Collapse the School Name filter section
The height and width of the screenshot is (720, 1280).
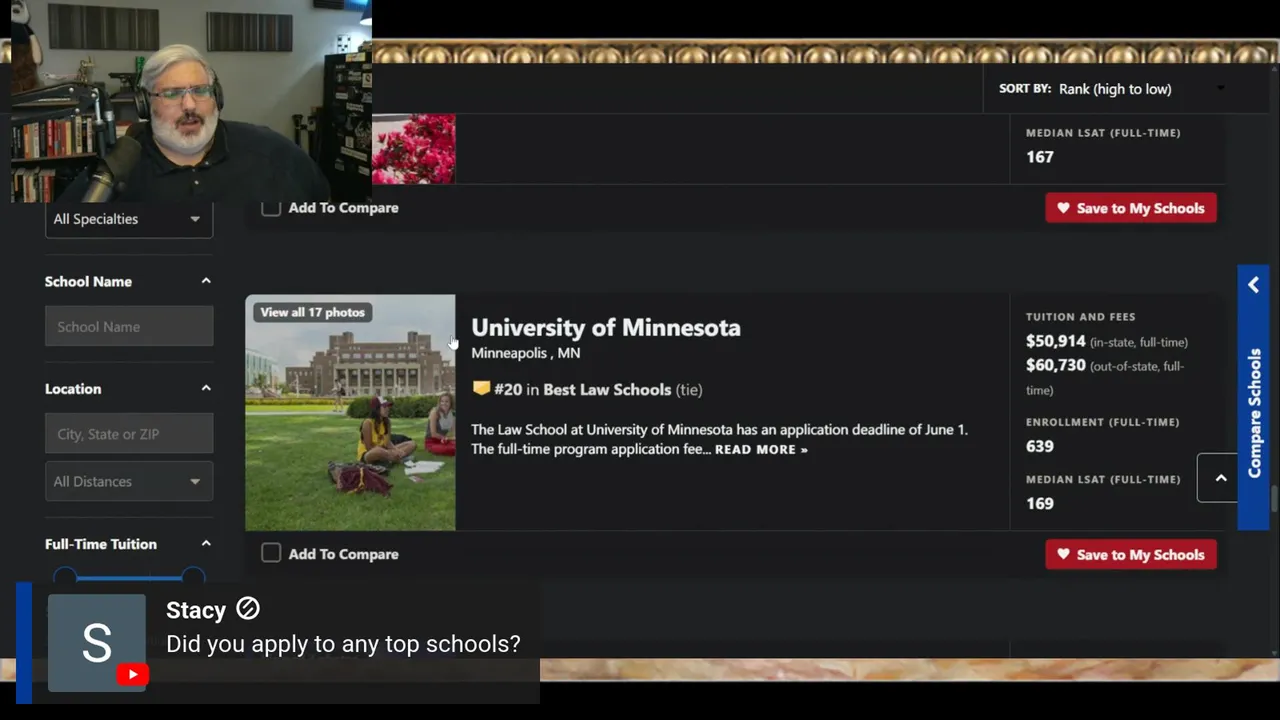(x=206, y=281)
